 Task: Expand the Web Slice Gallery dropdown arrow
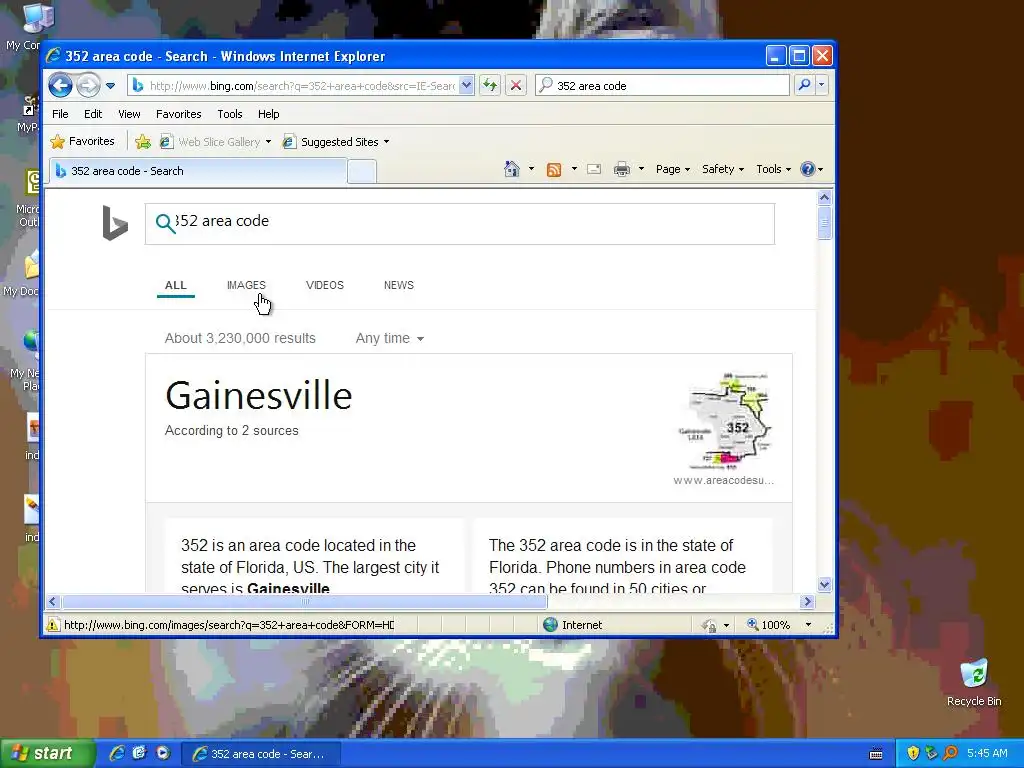(x=268, y=142)
